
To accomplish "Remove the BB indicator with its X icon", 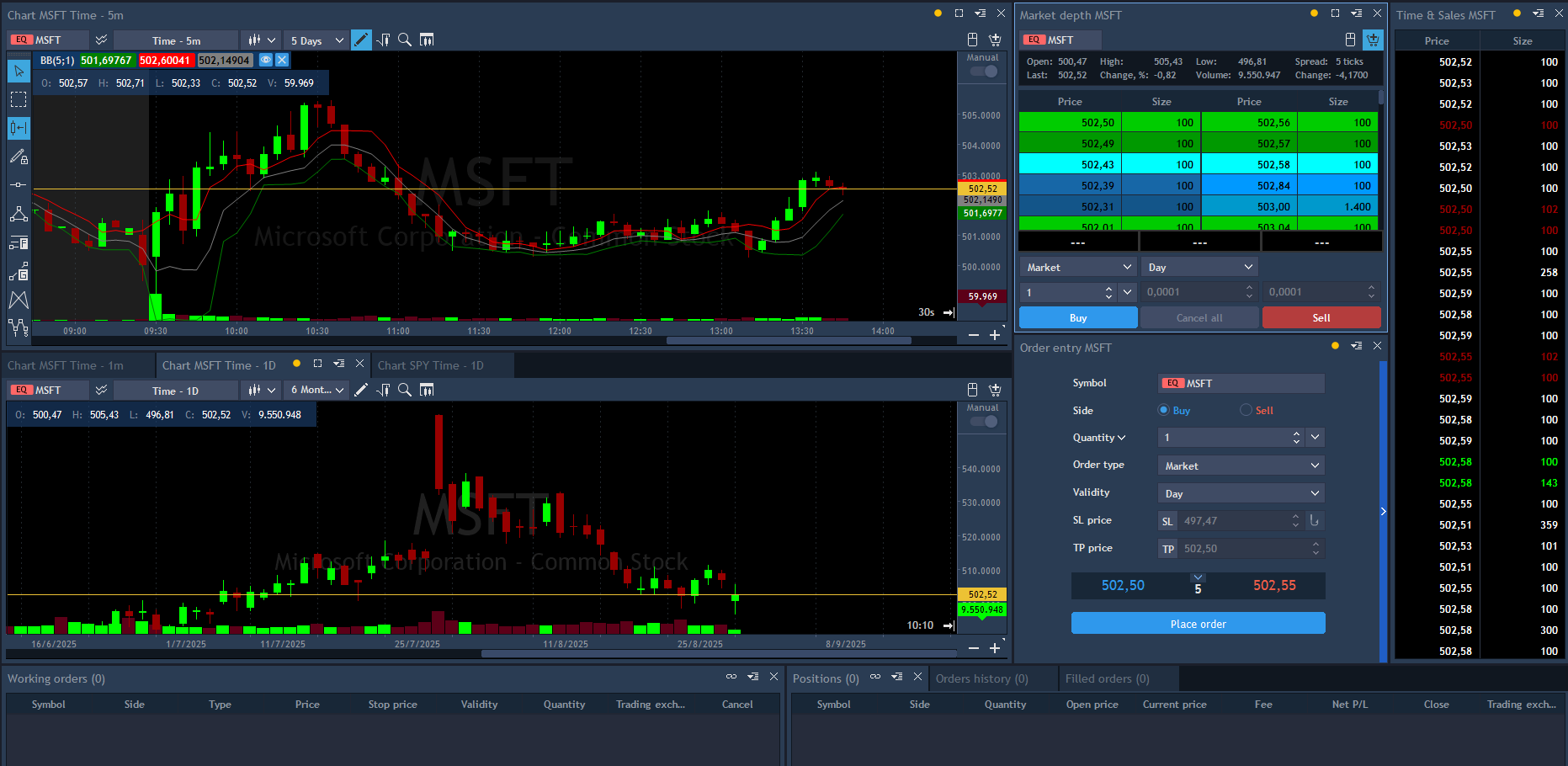I will coord(282,60).
